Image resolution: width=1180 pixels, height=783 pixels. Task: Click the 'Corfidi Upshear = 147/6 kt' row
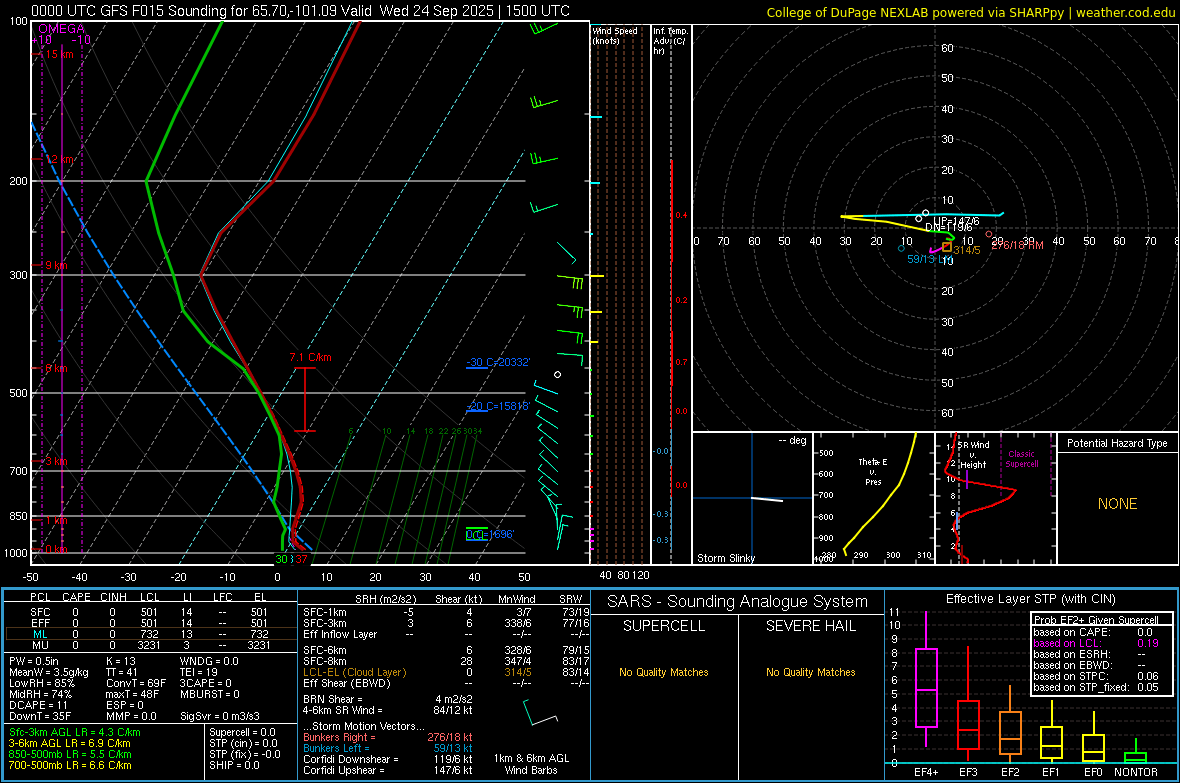(x=388, y=770)
